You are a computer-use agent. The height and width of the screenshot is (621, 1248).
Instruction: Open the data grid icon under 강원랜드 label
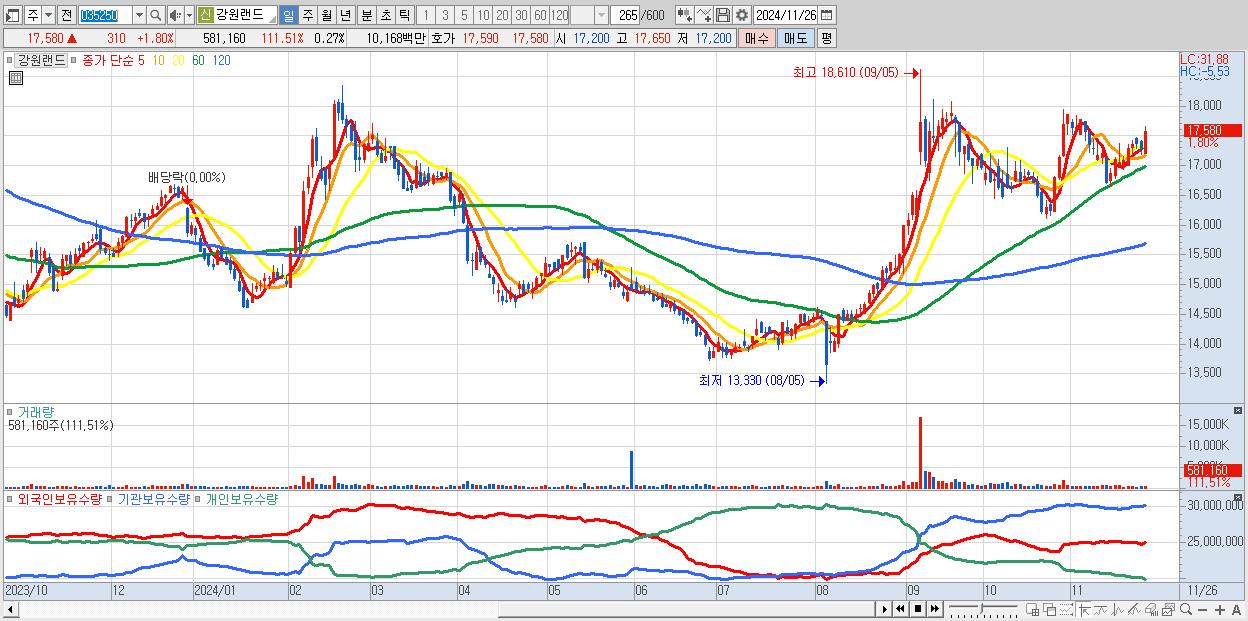tap(15, 78)
